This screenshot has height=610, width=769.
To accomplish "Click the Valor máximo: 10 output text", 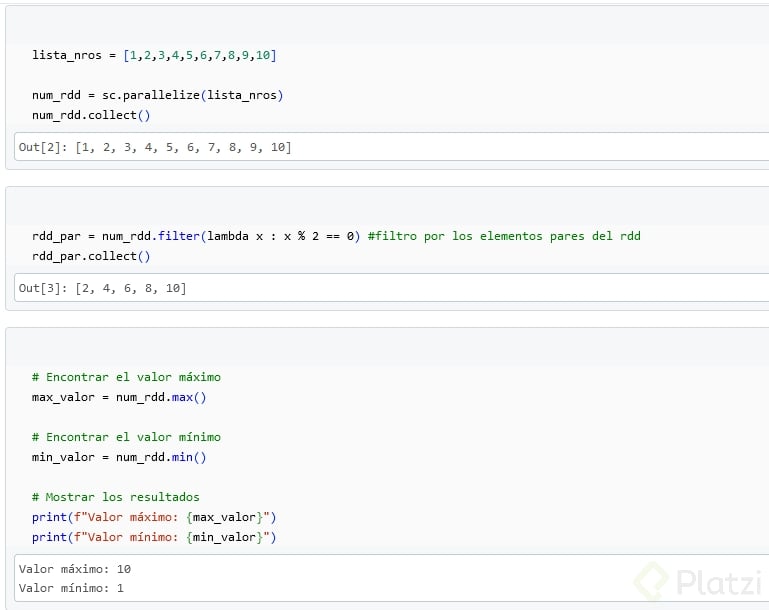I will 75,569.
